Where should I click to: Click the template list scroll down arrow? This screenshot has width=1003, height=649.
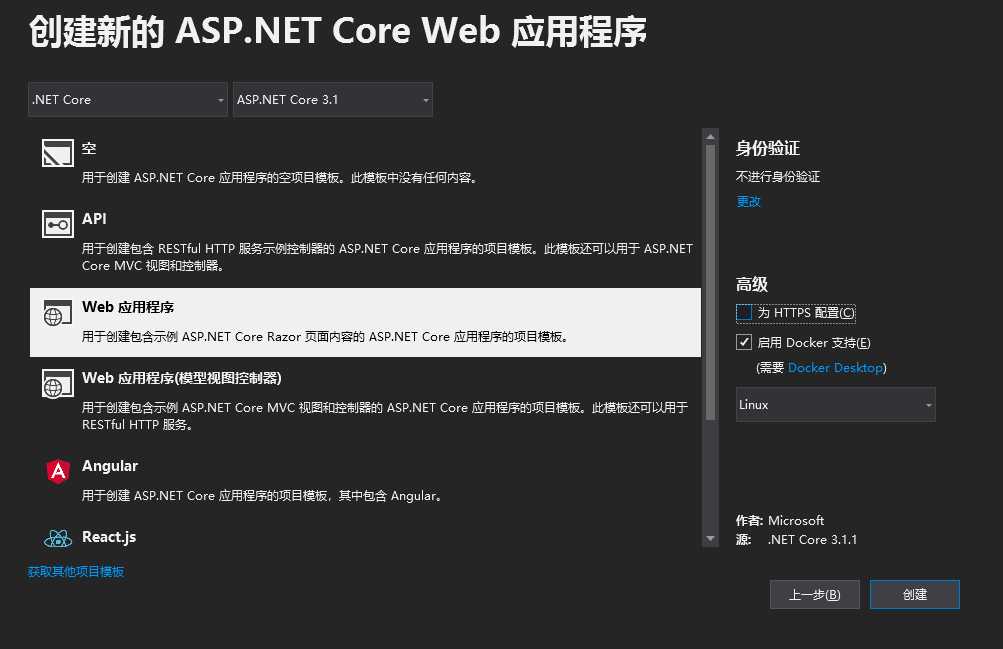(x=710, y=539)
